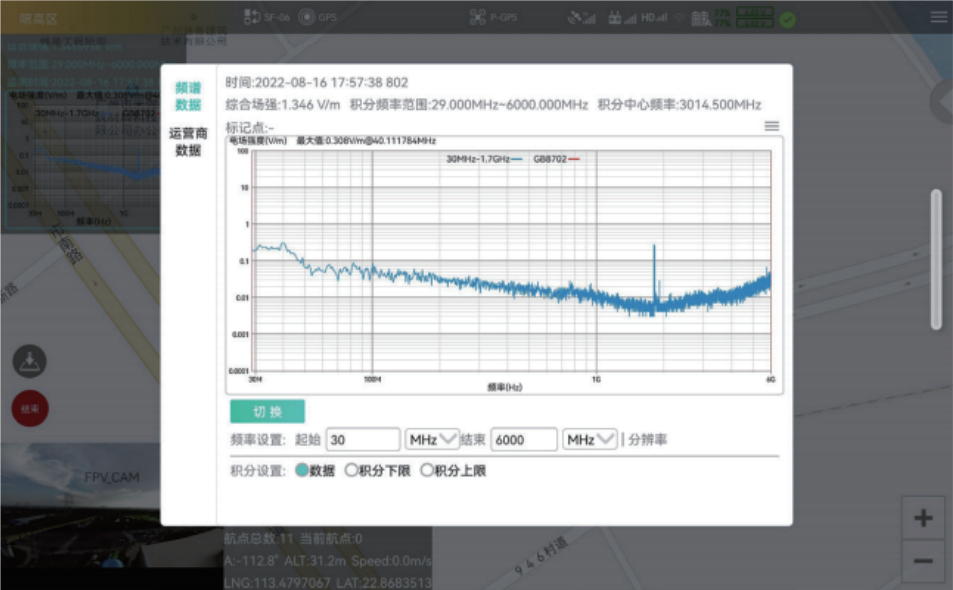This screenshot has width=953, height=590.
Task: Click the P-GPS drone icon
Action: coord(477,17)
